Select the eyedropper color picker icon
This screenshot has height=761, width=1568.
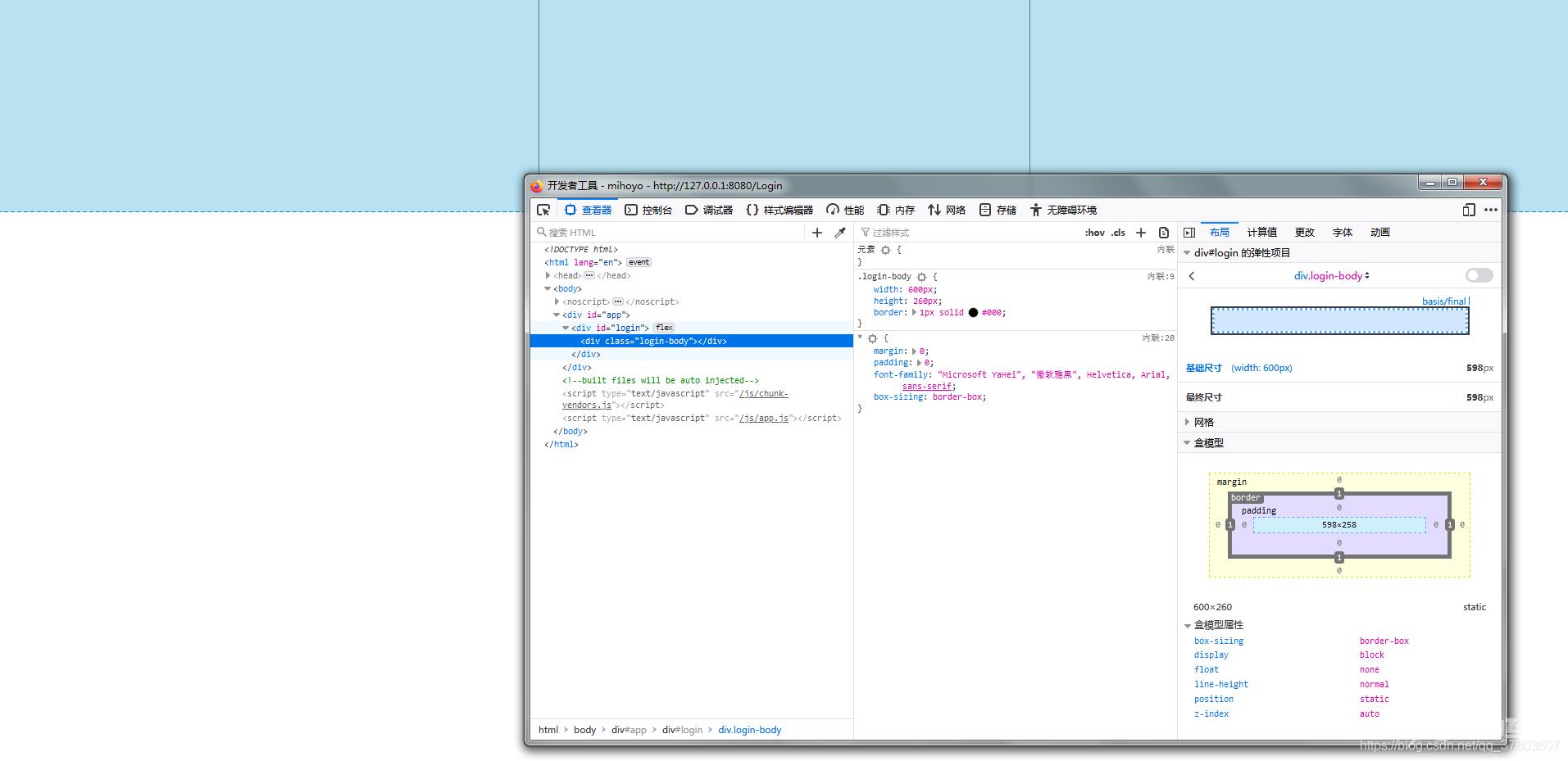840,233
